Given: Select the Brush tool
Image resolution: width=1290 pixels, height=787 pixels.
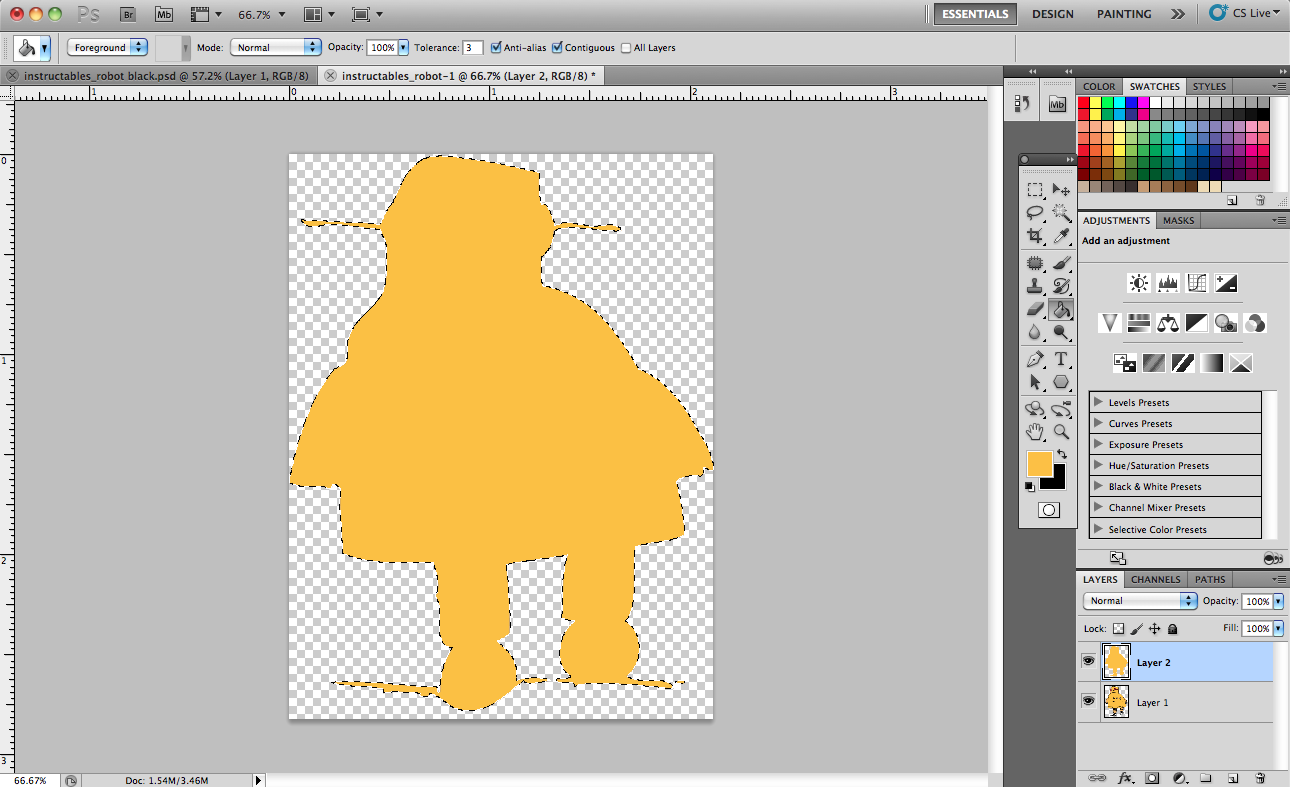Looking at the screenshot, I should (1061, 264).
